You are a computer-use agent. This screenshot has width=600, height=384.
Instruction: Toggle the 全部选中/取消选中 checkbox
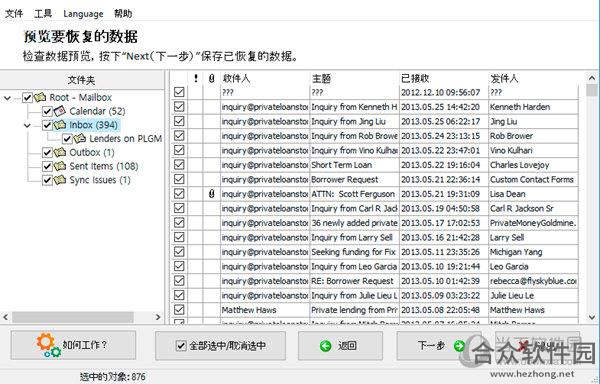click(x=181, y=346)
